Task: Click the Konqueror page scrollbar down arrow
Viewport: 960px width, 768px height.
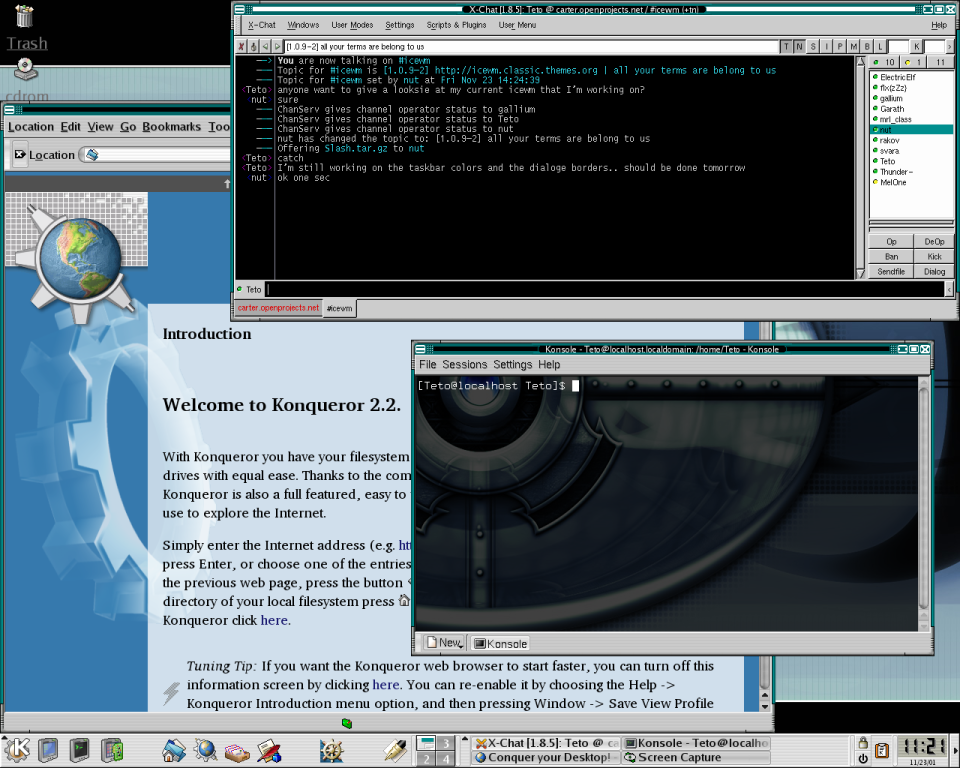Action: (x=764, y=706)
